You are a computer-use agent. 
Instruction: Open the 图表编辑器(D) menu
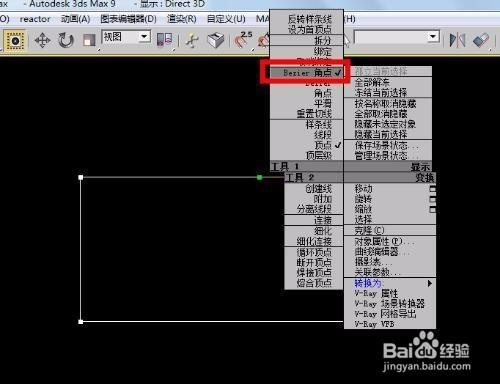pyautogui.click(x=128, y=19)
